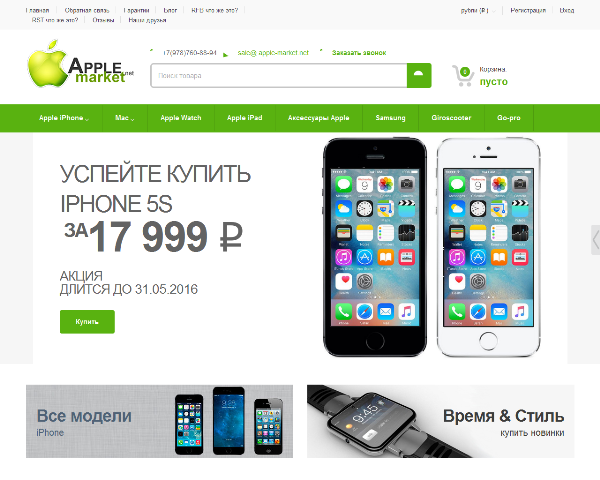The height and width of the screenshot is (480, 600).
Task: Open the Все модели iPhone banner
Action: [160, 421]
